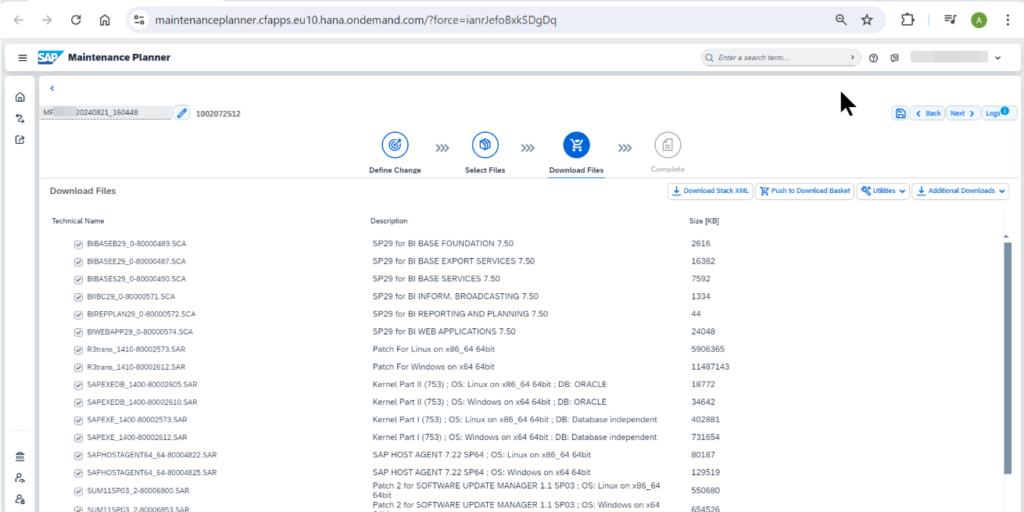Toggle the checkbox for BIBASES29_0-80000490.SCA
This screenshot has width=1024, height=512.
pos(78,280)
